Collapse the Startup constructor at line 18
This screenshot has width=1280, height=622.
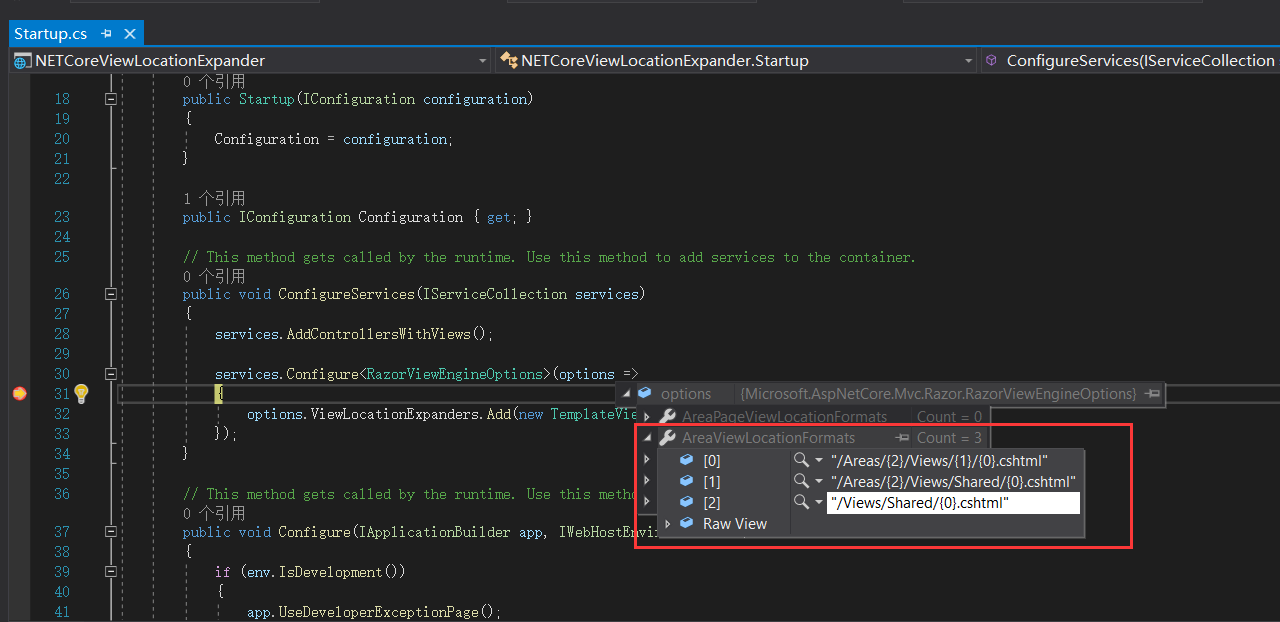110,99
